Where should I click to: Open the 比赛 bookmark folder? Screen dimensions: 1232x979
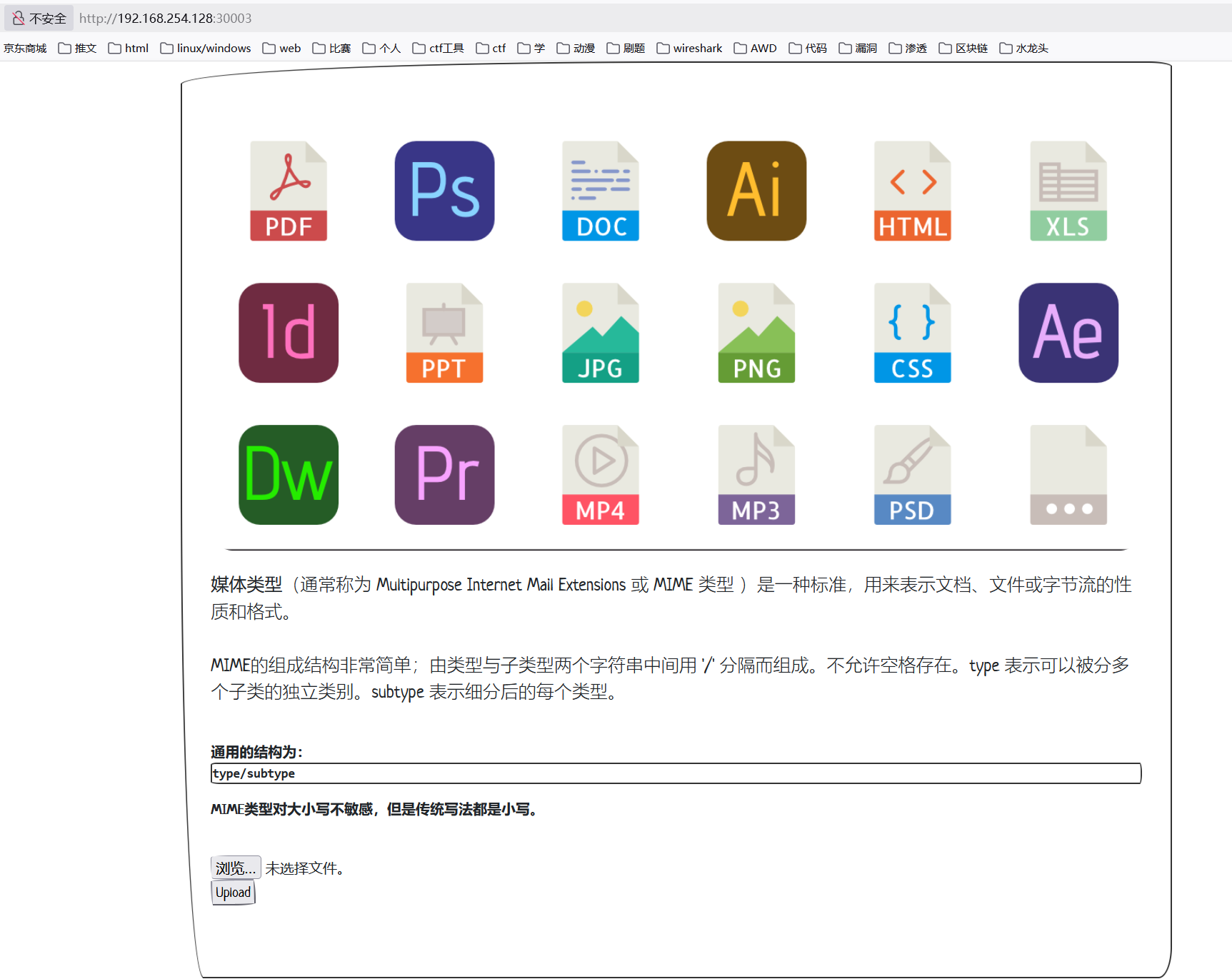click(x=331, y=48)
